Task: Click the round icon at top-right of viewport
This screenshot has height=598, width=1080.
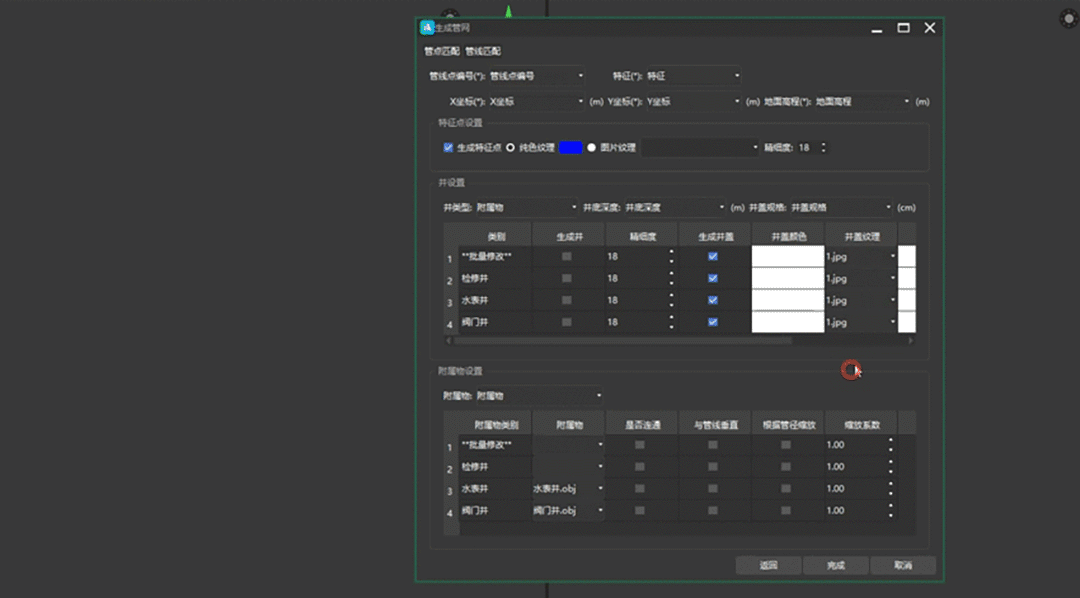Action: click(x=1069, y=18)
